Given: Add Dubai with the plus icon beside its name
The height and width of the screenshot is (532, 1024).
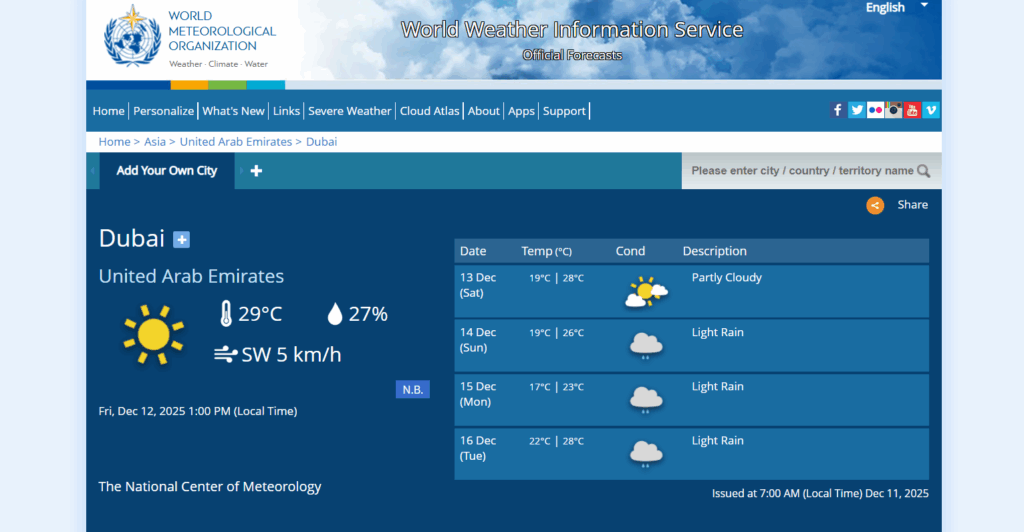Looking at the screenshot, I should 182,240.
